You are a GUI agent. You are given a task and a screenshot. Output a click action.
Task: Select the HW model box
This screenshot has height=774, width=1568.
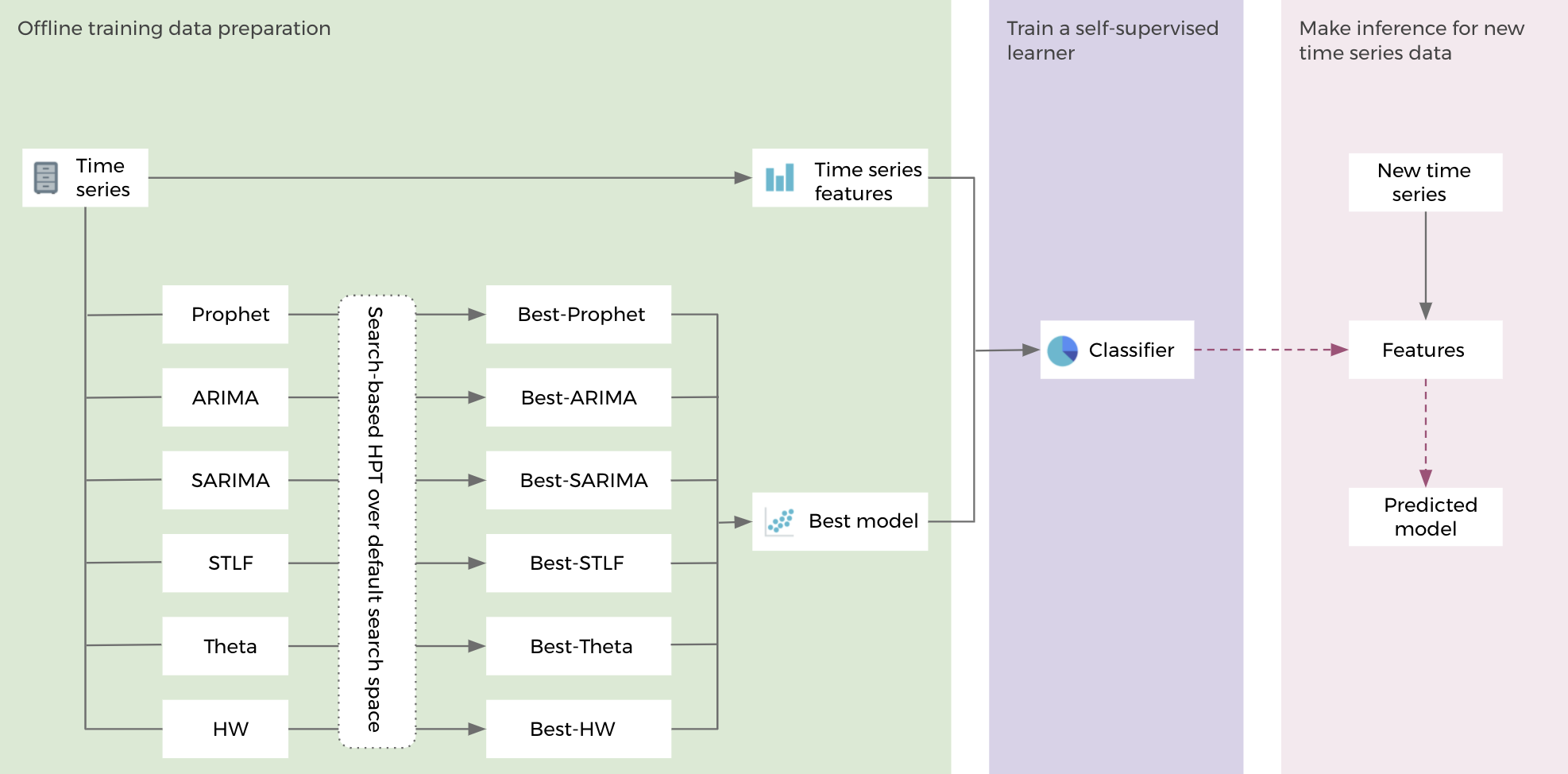coord(226,729)
